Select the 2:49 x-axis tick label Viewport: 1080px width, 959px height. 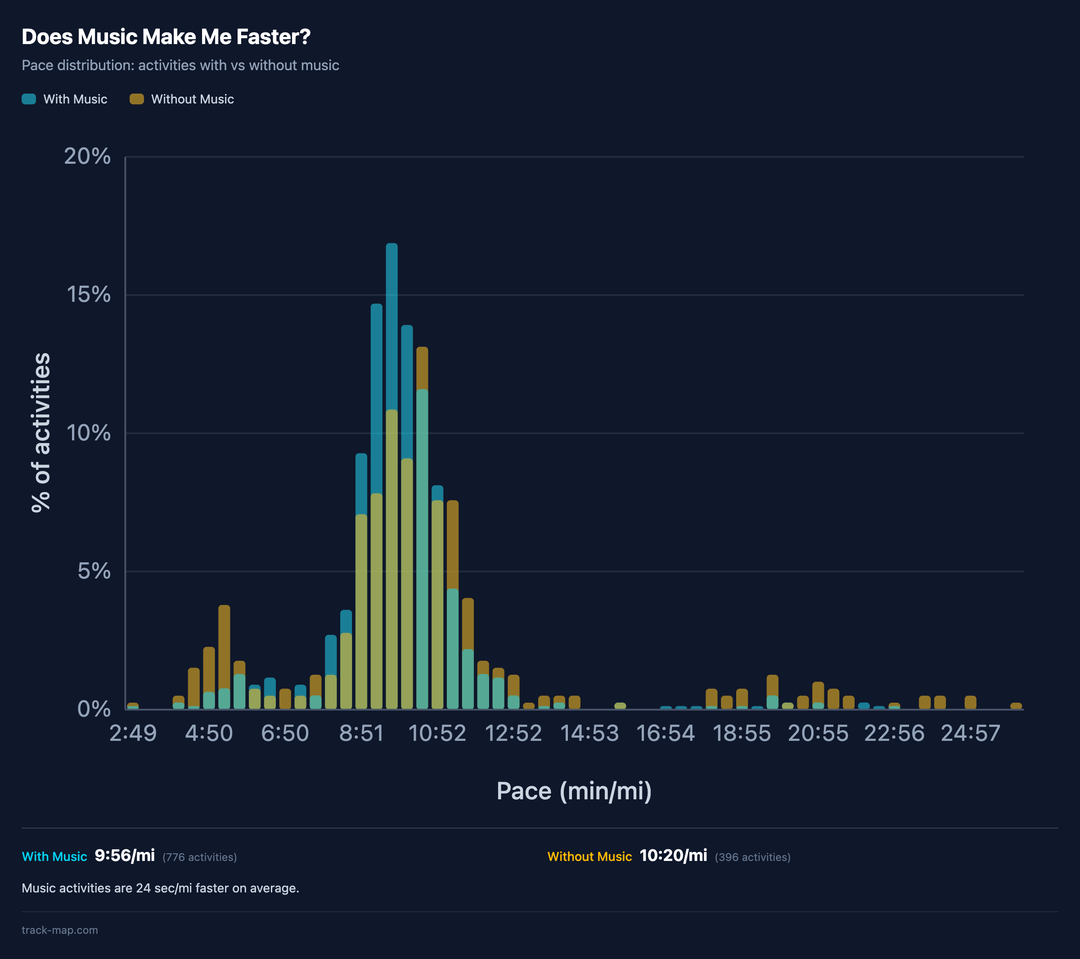[x=133, y=734]
